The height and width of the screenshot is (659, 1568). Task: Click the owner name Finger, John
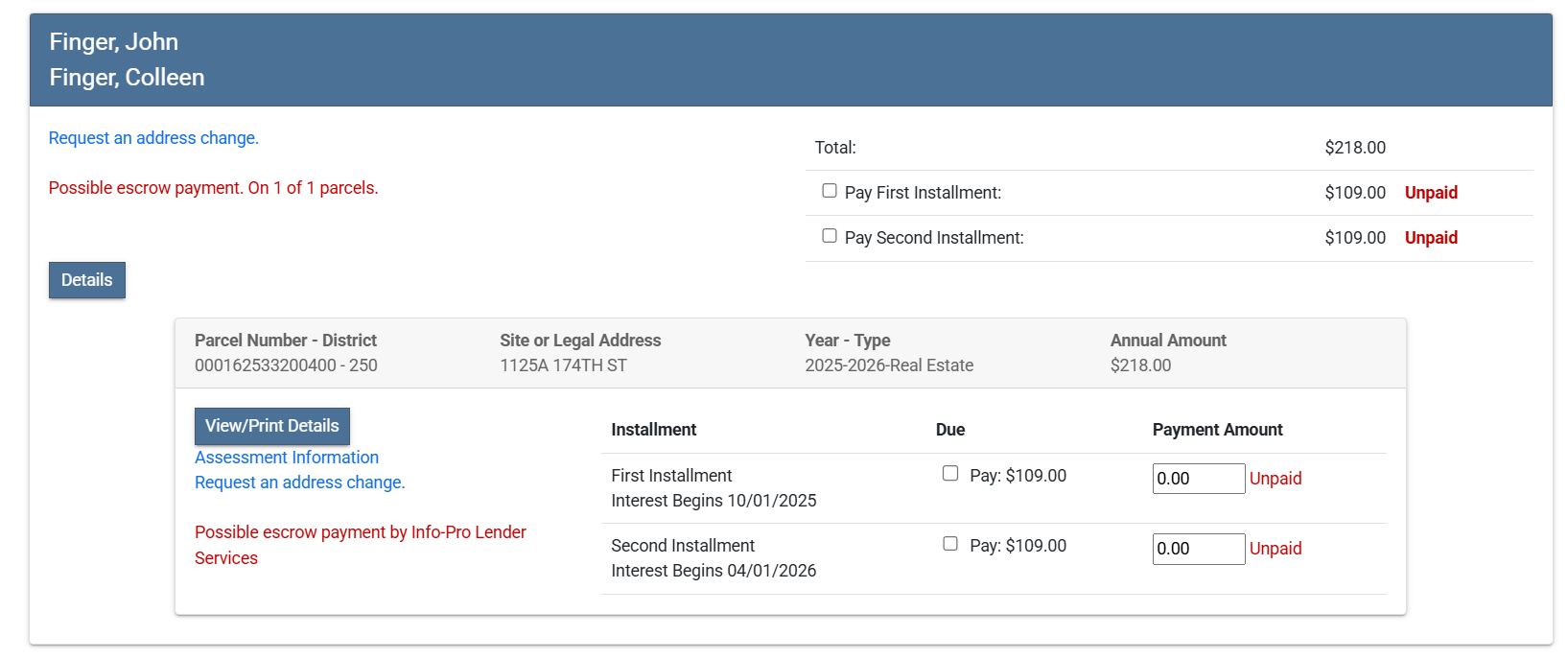tap(114, 42)
